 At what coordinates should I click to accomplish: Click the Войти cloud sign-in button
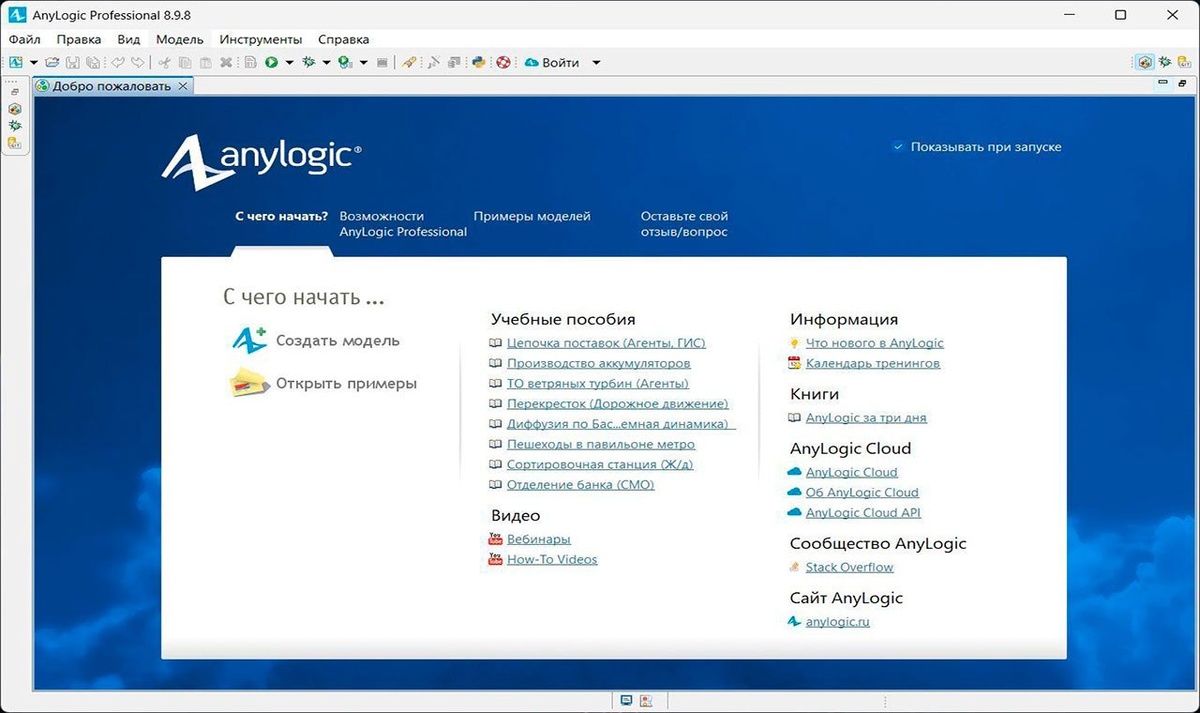click(551, 62)
